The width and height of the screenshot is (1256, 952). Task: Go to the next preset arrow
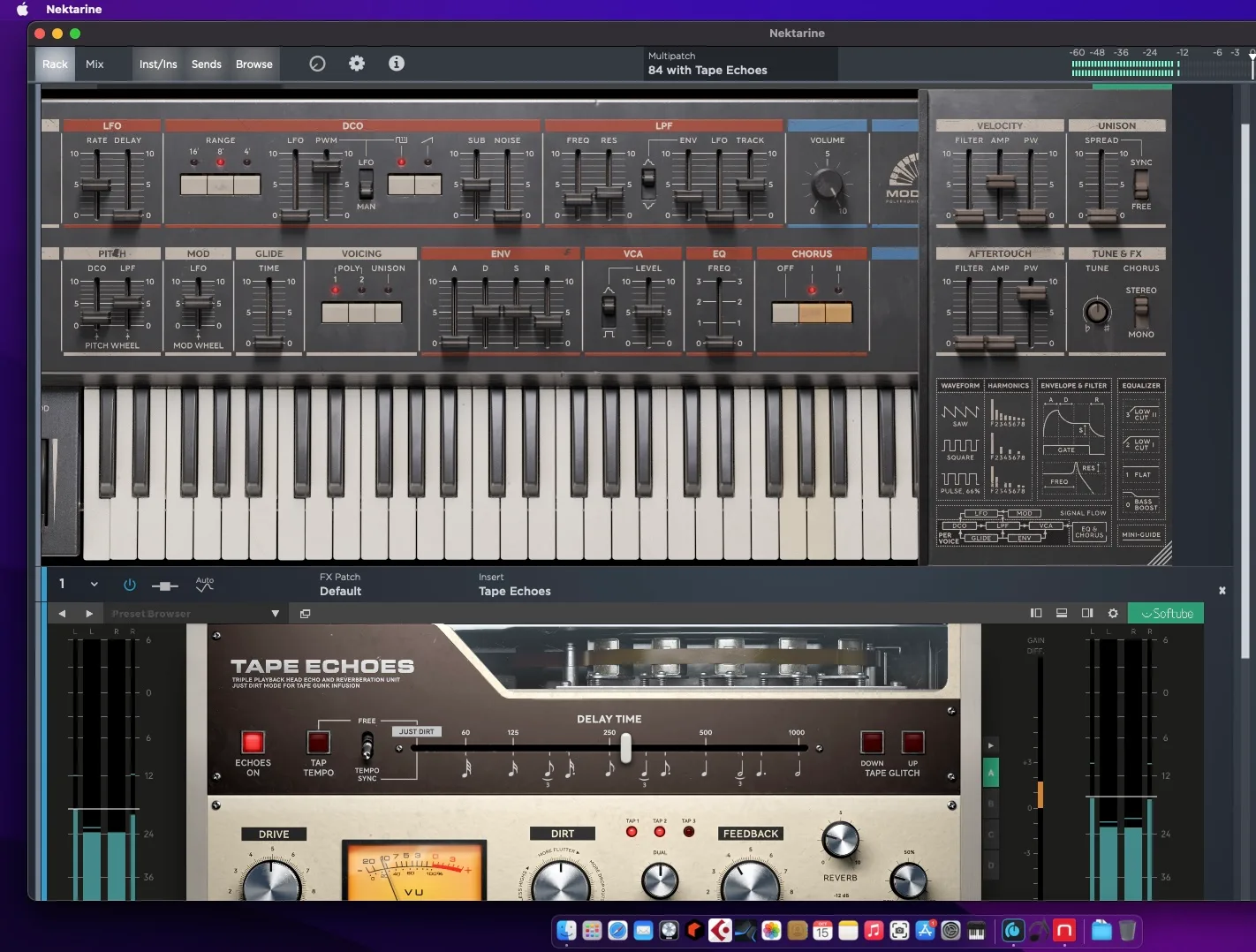click(89, 614)
